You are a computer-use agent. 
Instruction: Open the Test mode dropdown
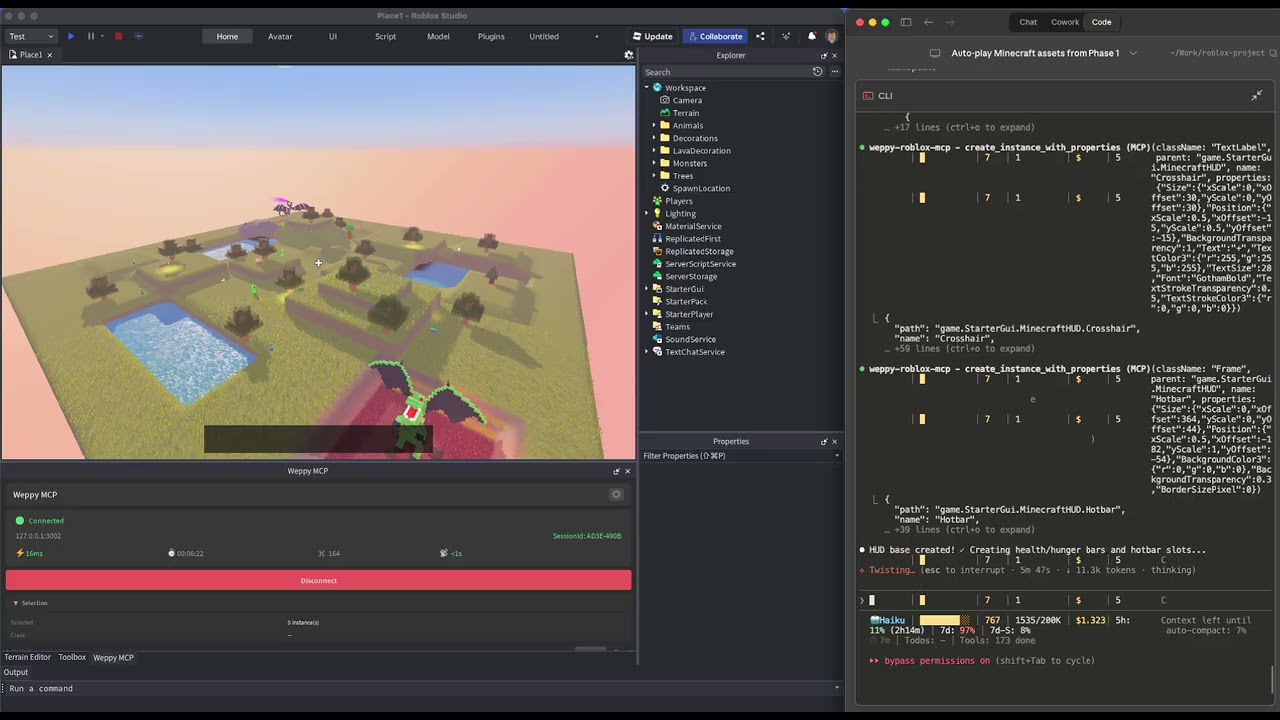coord(30,36)
